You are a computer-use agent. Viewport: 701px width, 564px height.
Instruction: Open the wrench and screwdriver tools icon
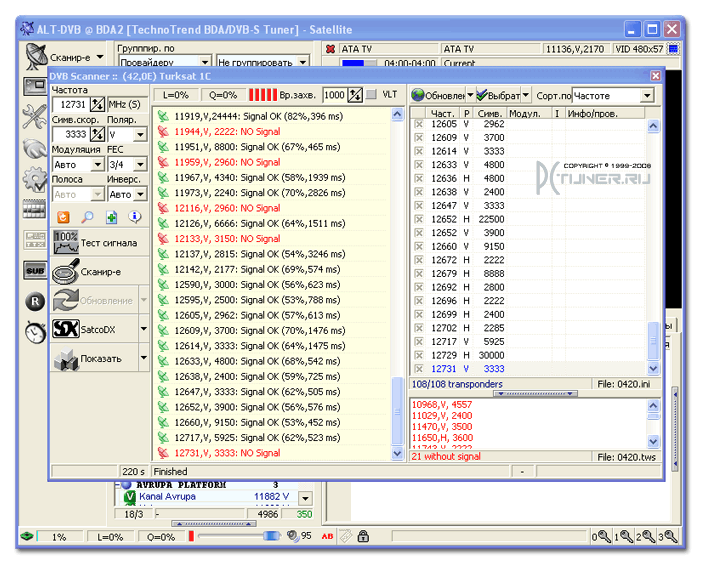coord(34,117)
